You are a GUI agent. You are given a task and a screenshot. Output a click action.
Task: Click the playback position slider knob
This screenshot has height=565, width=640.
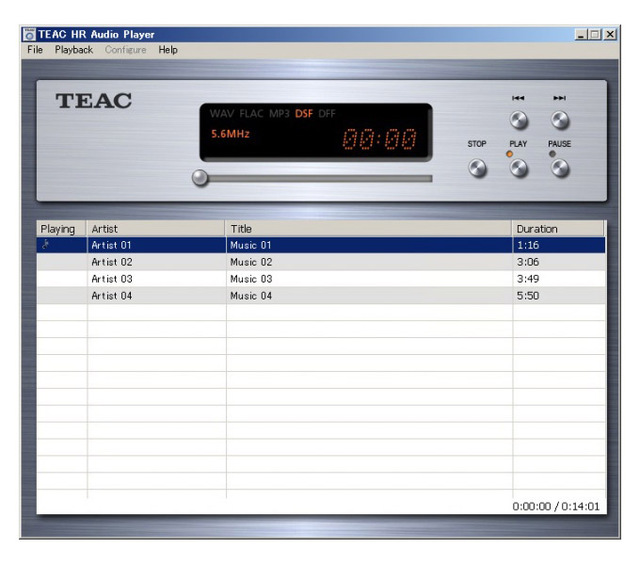coord(201,178)
